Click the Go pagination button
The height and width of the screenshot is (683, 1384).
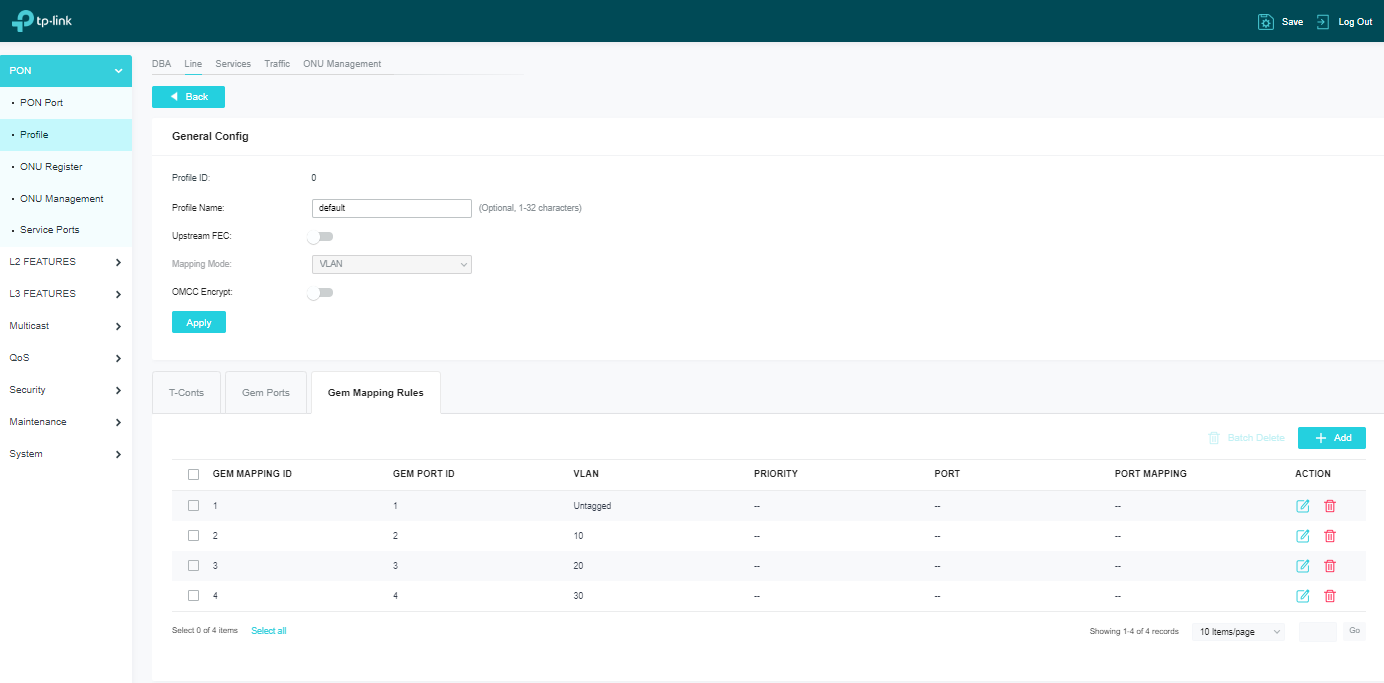point(1354,632)
